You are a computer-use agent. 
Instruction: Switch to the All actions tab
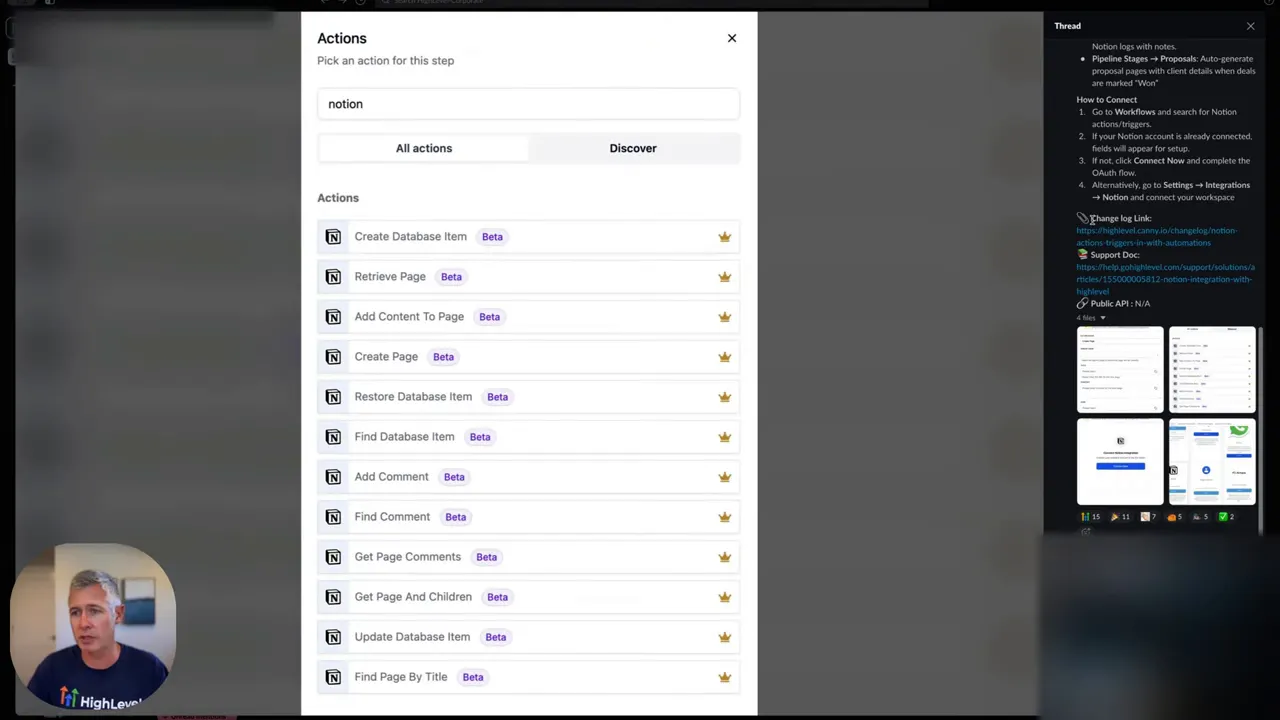[423, 147]
